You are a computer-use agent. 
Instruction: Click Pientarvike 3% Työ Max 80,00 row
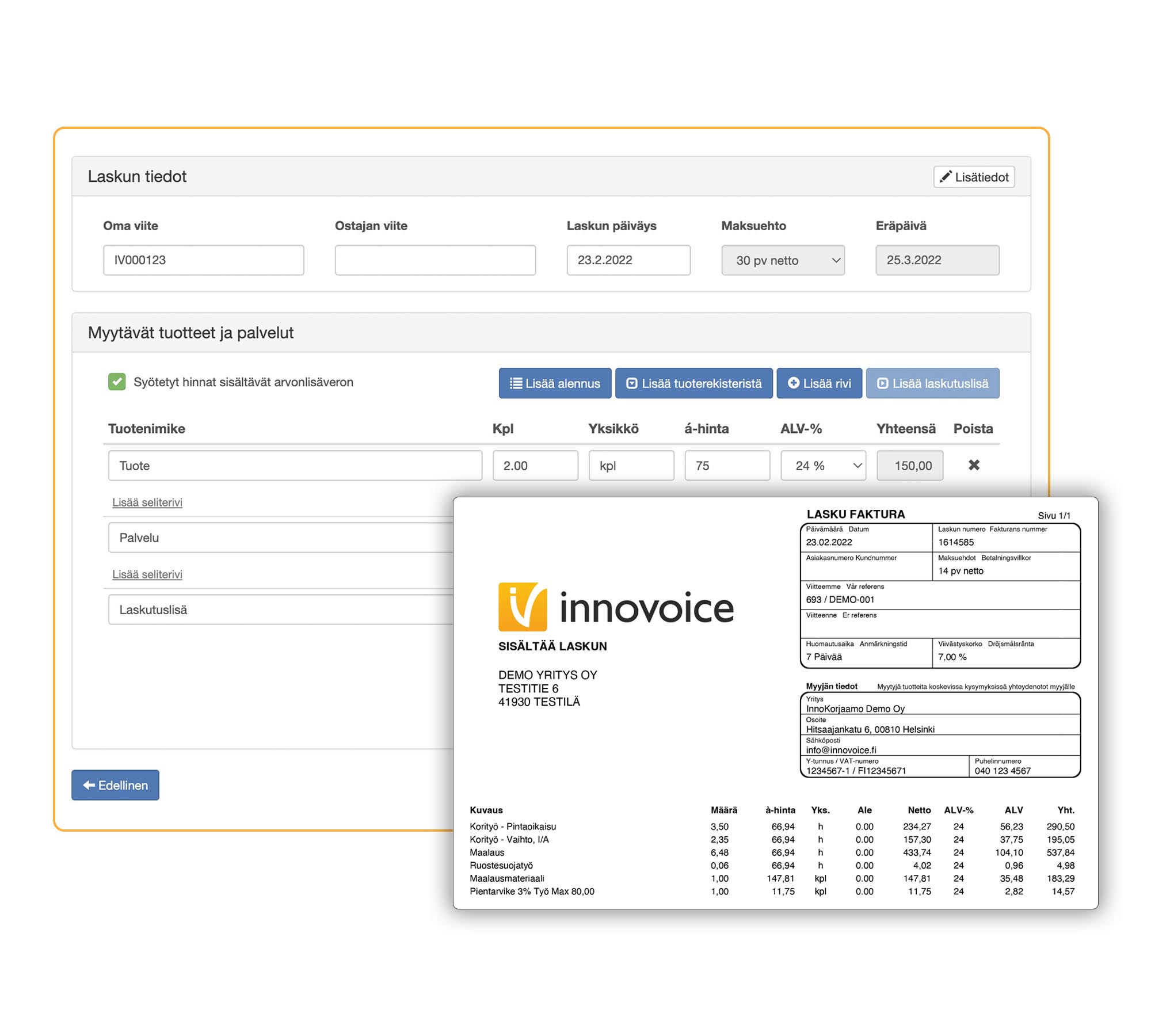[x=772, y=892]
